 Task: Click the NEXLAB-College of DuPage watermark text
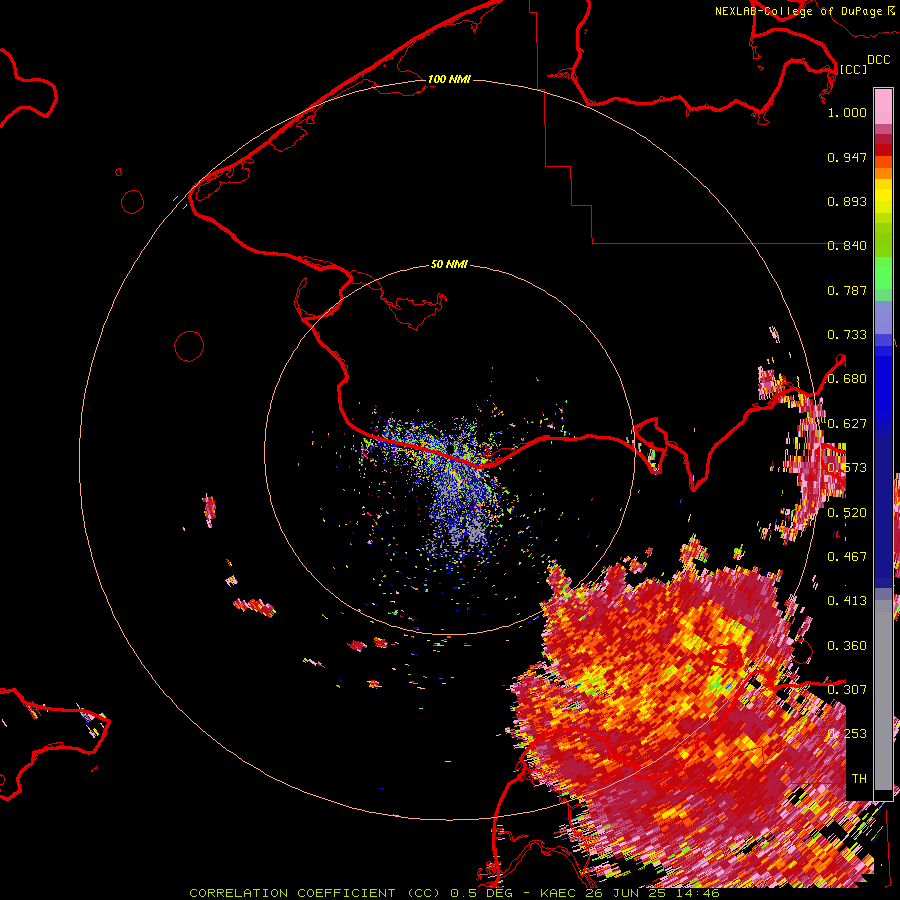point(798,11)
